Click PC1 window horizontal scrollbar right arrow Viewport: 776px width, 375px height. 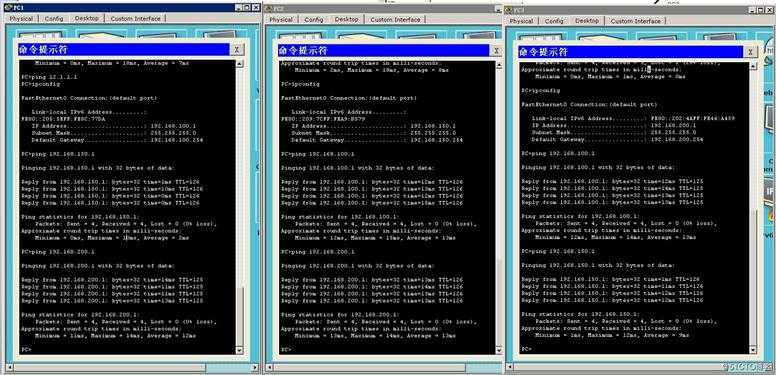255,368
